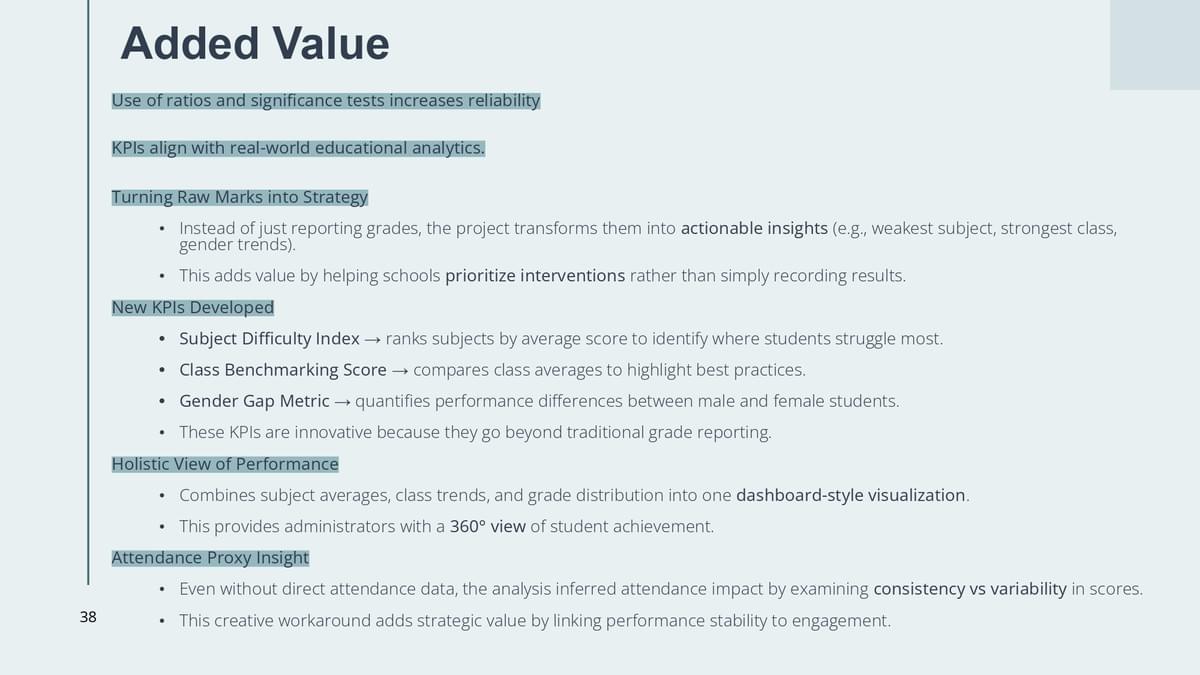Select the "Turning Raw Marks into Strategy" heading

[x=239, y=197]
